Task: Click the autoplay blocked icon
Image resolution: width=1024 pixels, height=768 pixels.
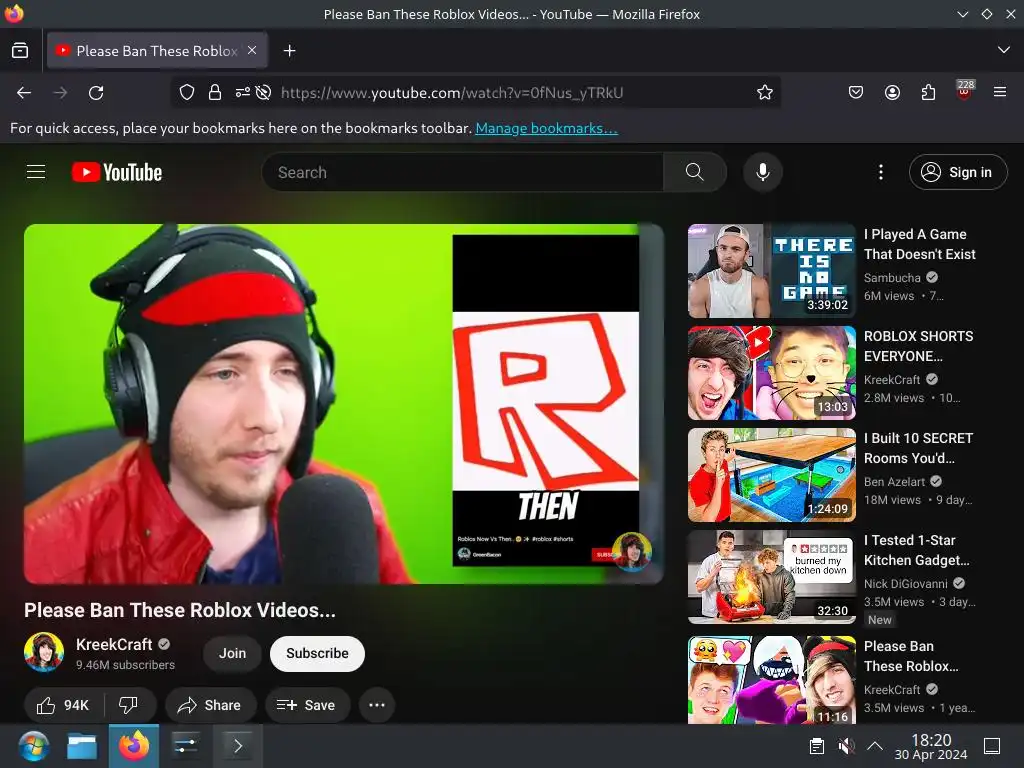Action: 263,93
